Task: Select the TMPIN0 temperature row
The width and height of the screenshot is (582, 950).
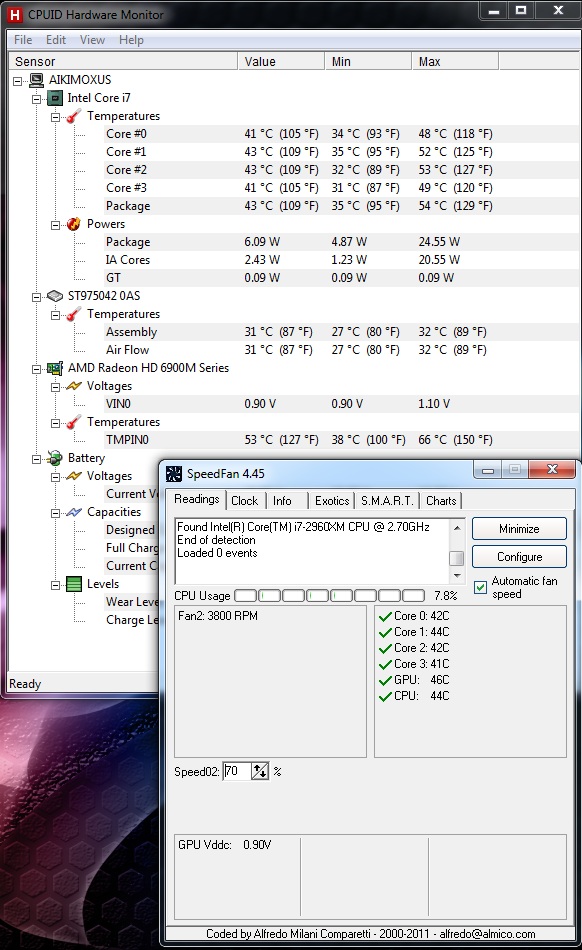Action: (x=342, y=440)
